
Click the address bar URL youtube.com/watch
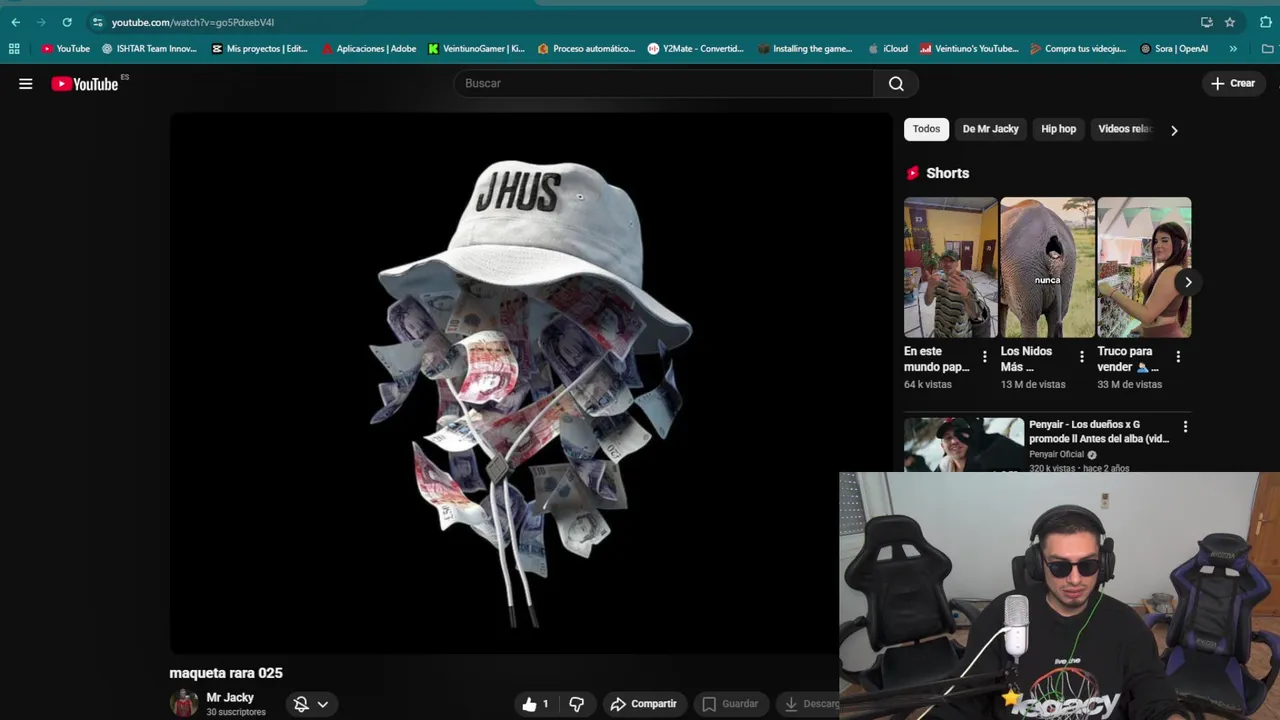coord(192,22)
